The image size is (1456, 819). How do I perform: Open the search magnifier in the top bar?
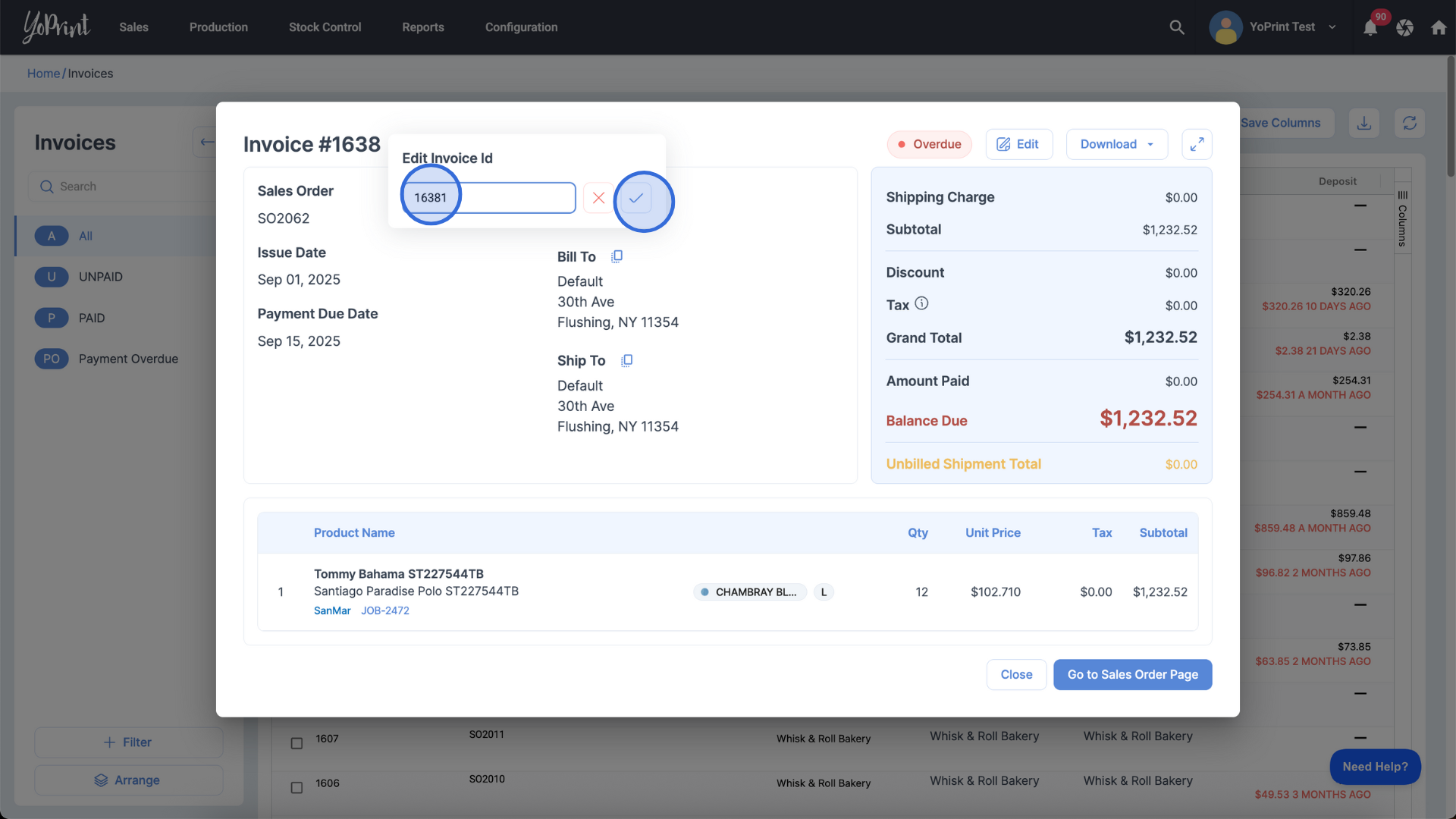tap(1176, 27)
